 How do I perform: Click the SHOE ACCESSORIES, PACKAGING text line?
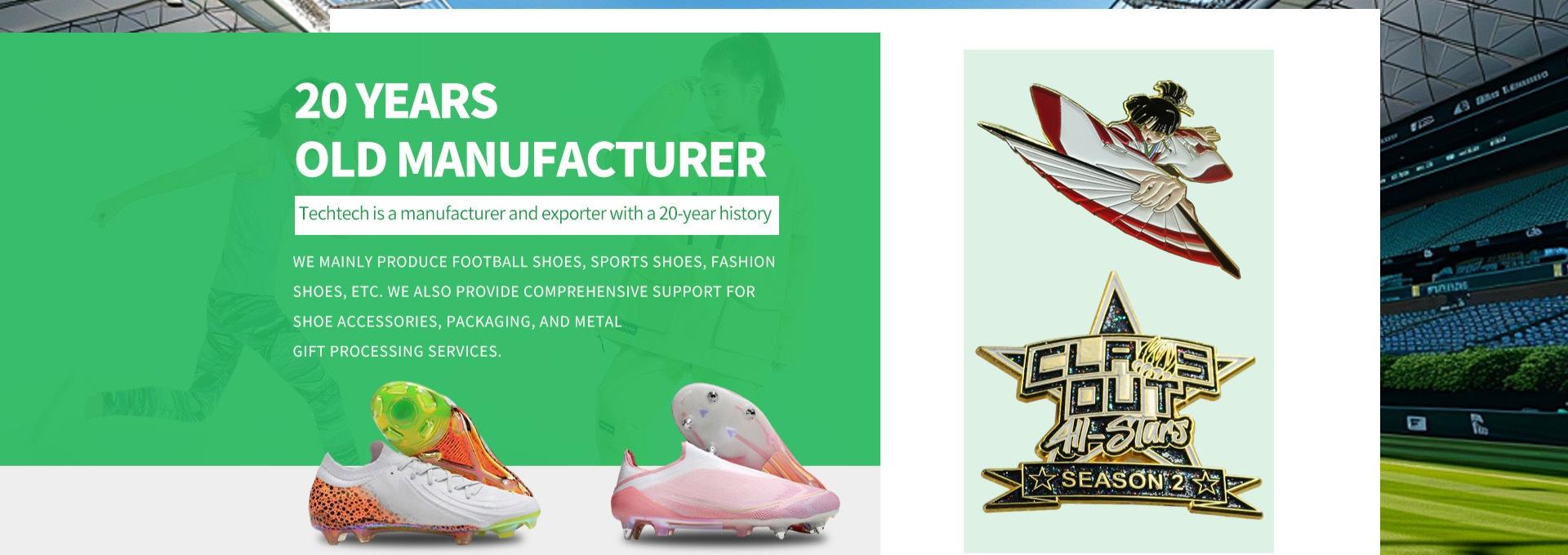(x=457, y=322)
